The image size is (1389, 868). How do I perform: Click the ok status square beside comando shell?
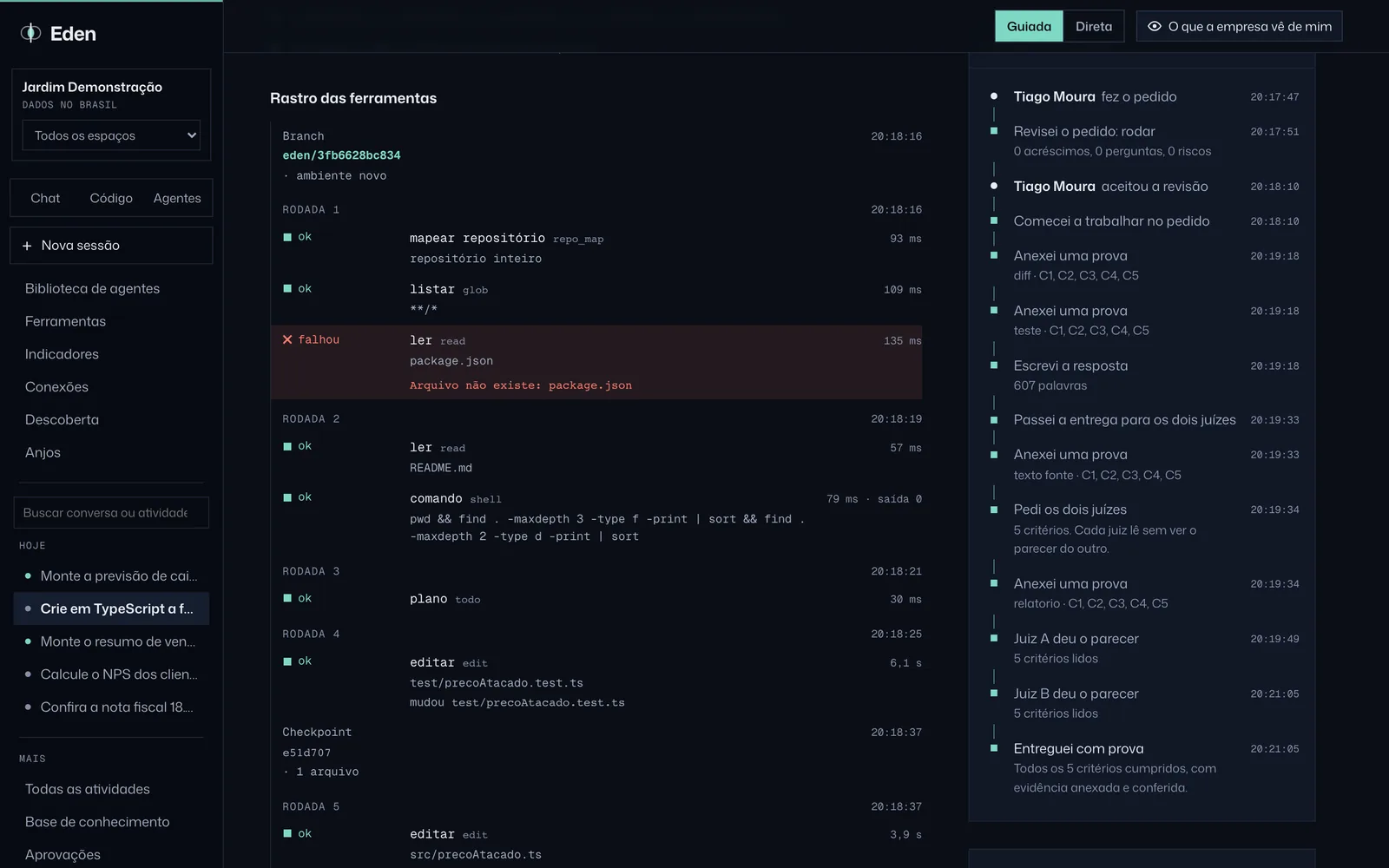287,497
